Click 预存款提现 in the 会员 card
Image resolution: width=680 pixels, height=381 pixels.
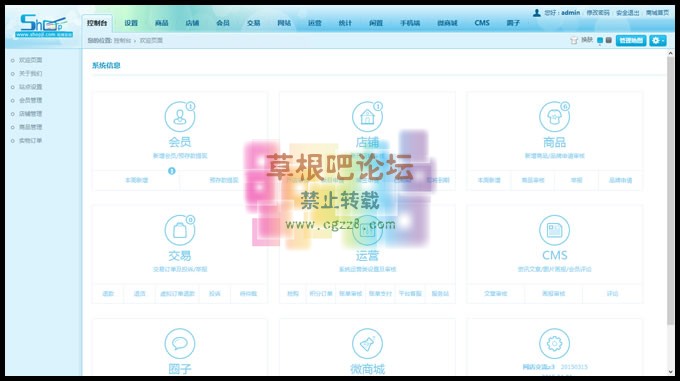point(224,180)
